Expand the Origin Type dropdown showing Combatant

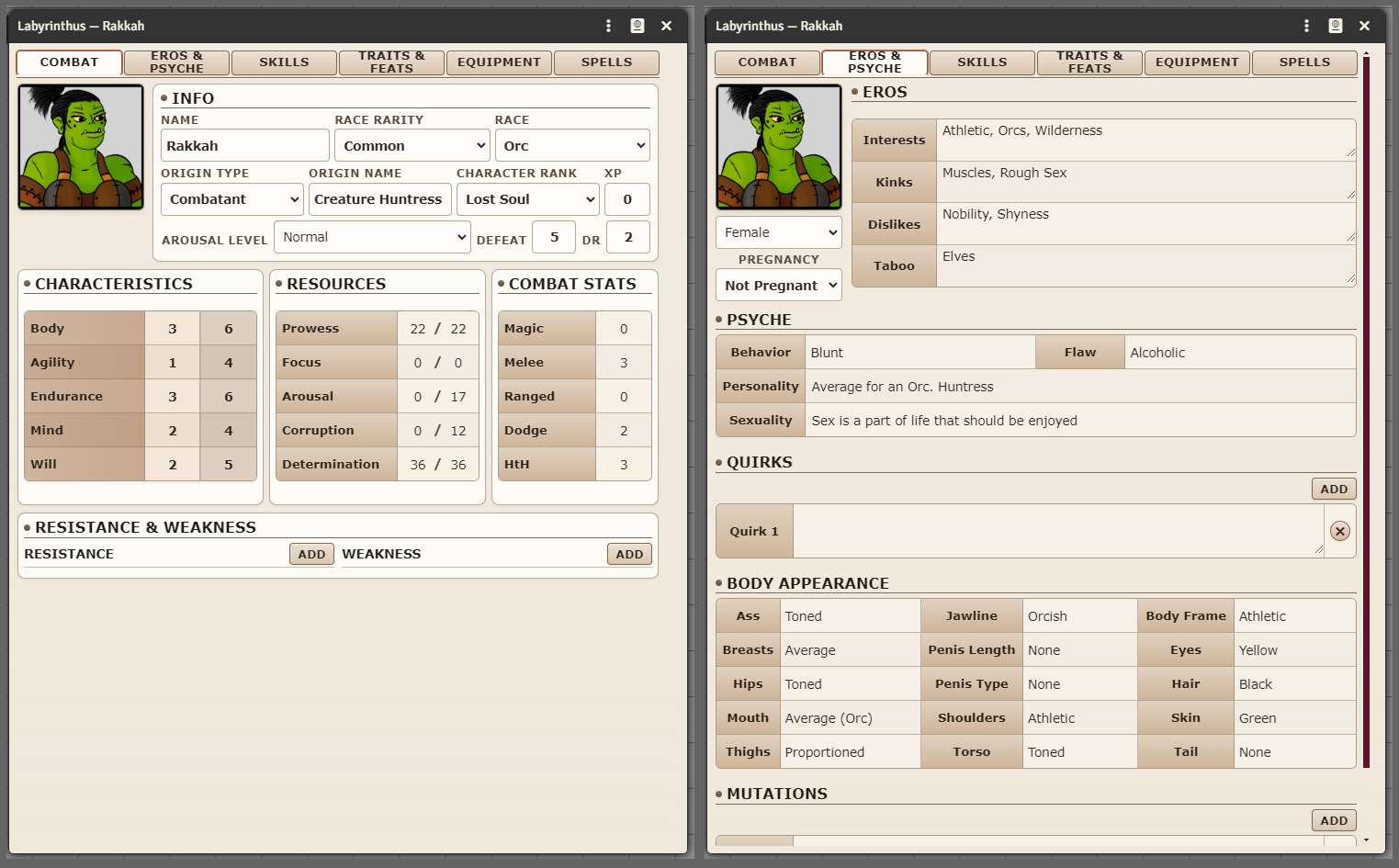pos(231,199)
